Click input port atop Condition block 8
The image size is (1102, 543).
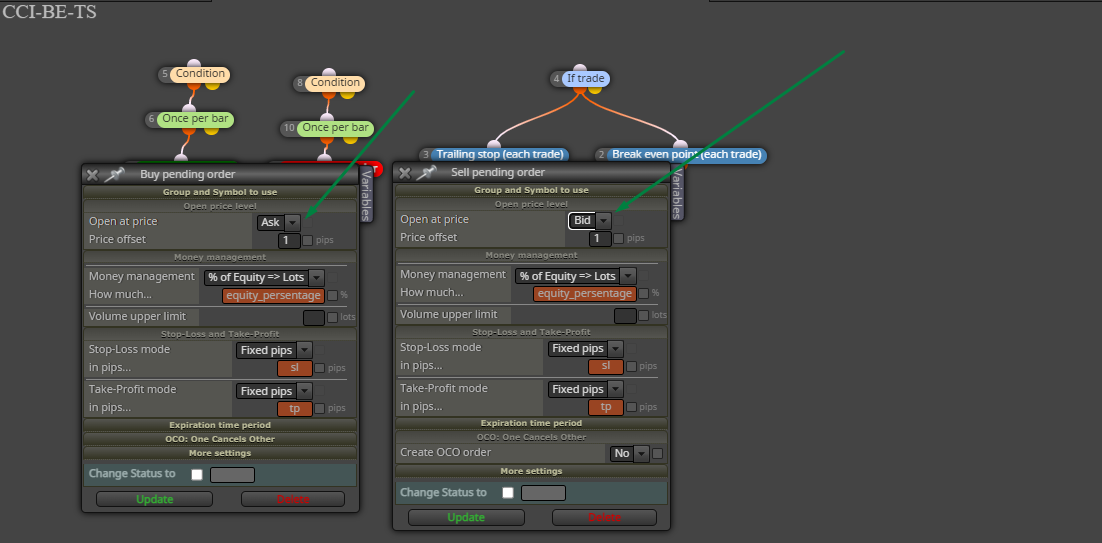(x=329, y=74)
